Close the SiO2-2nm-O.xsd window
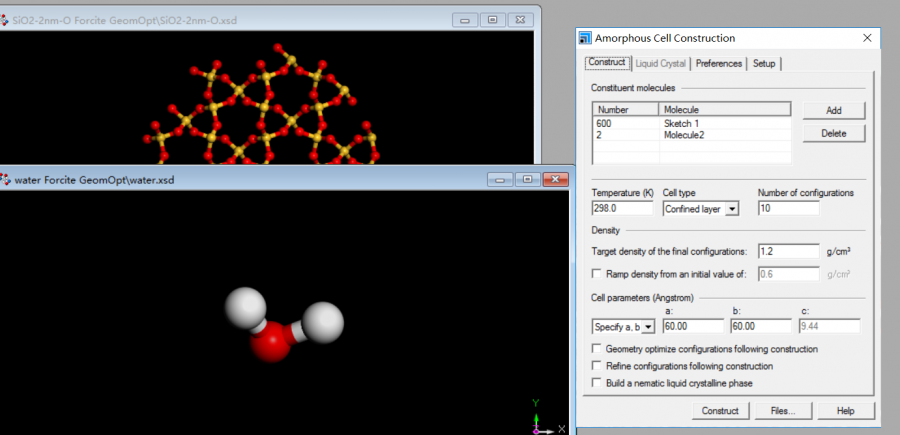Image resolution: width=900 pixels, height=435 pixels. pyautogui.click(x=520, y=20)
